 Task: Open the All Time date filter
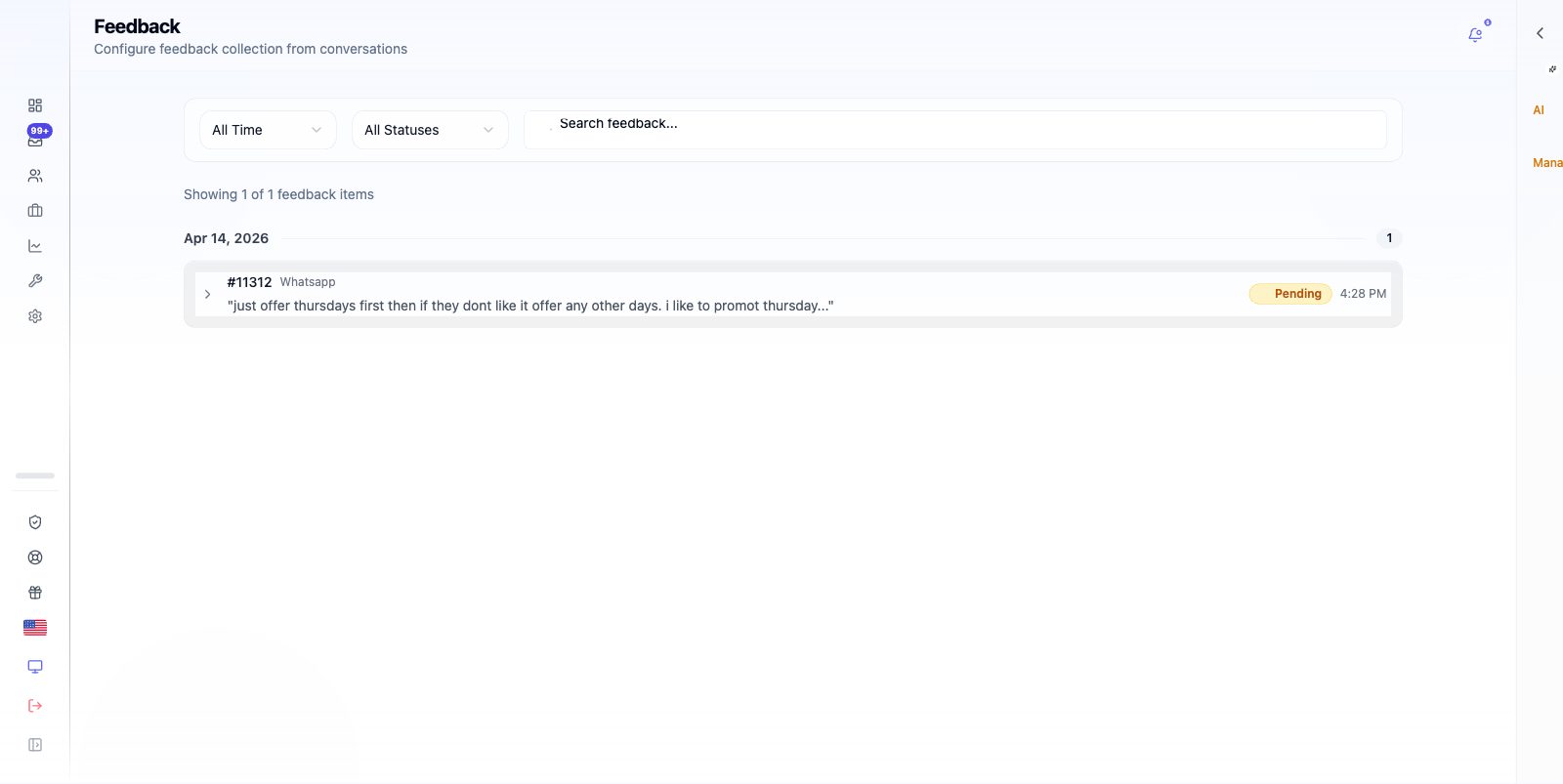tap(268, 130)
